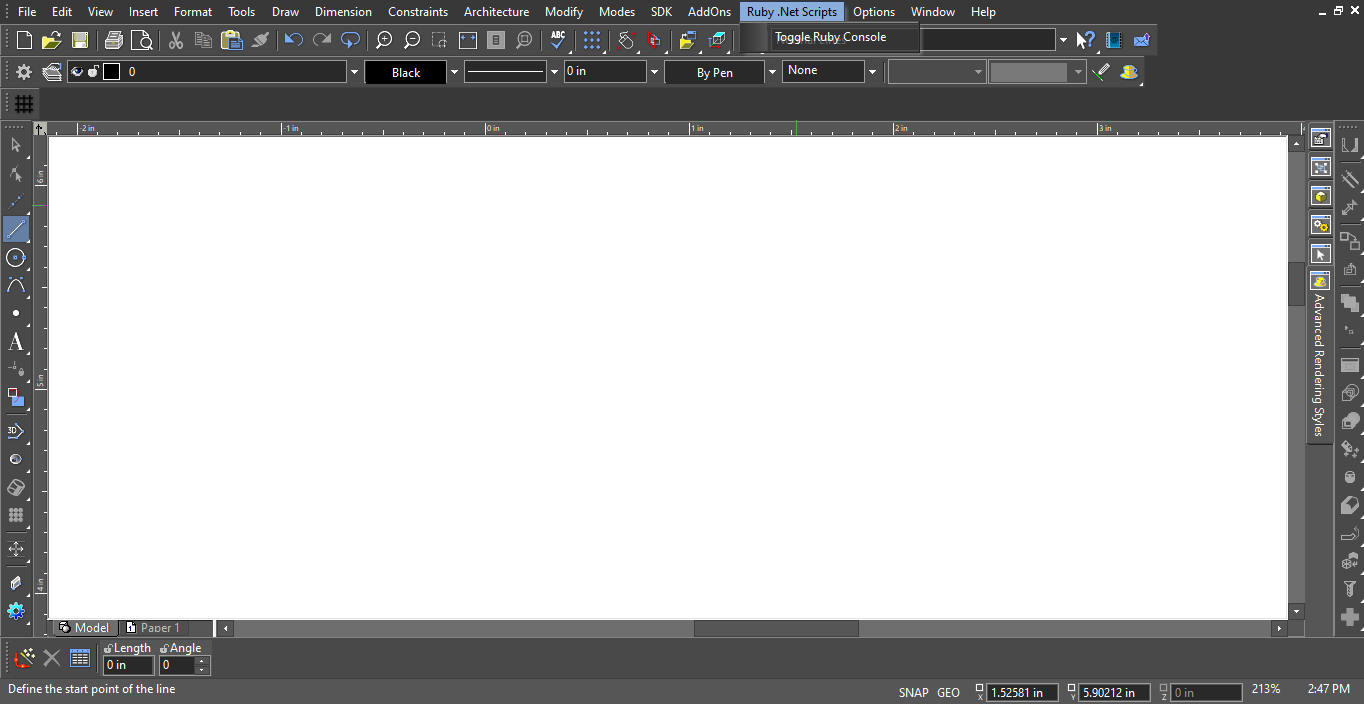The width and height of the screenshot is (1364, 704).
Task: Click the Undo arrow icon
Action: click(293, 40)
